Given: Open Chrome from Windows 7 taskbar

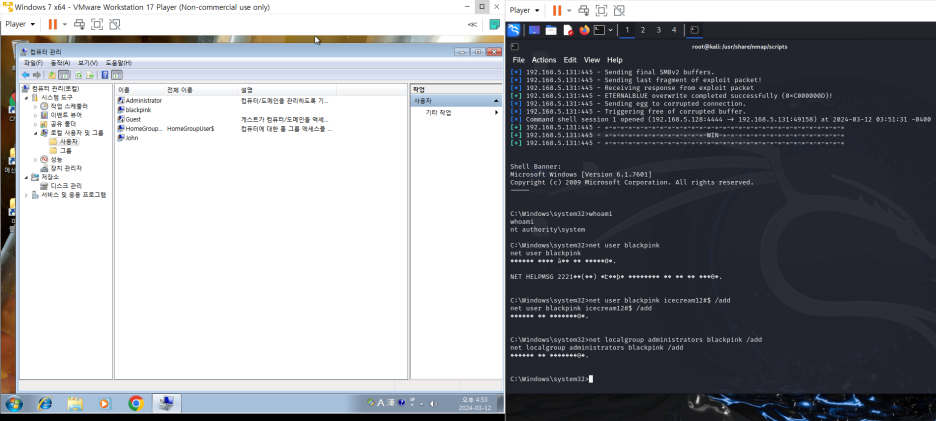Looking at the screenshot, I should [136, 404].
